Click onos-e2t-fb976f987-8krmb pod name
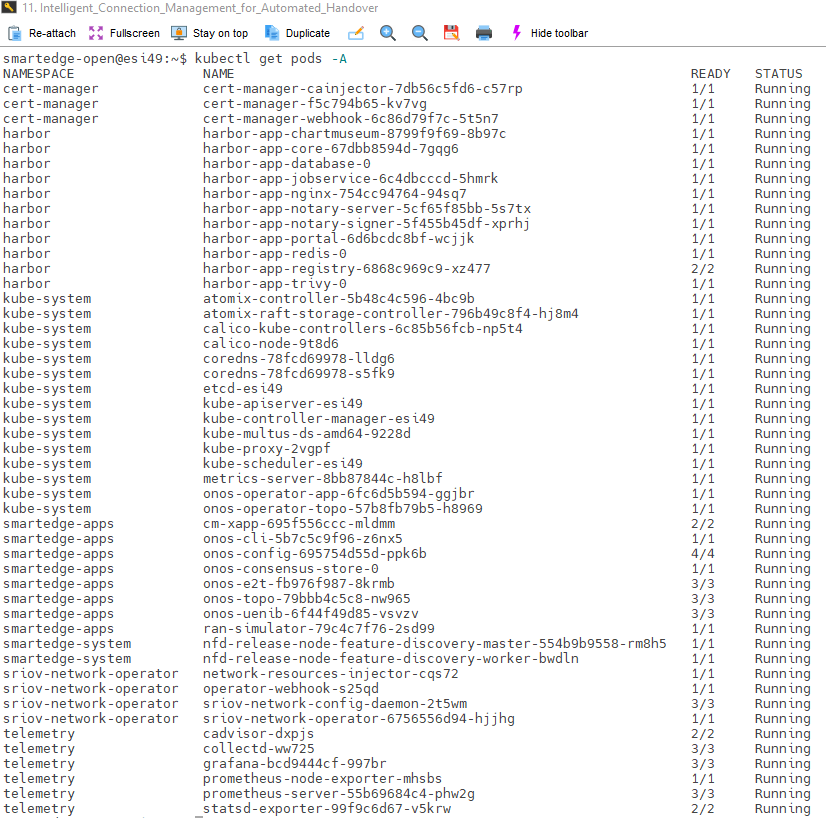Viewport: 826px width, 818px height. click(299, 584)
